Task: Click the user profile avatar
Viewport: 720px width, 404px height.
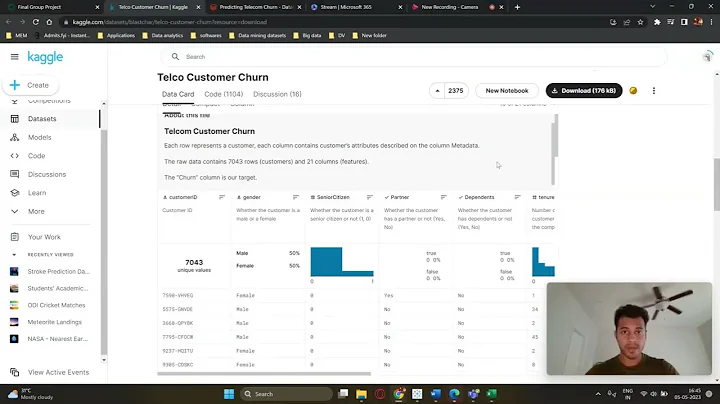Action: tap(707, 56)
